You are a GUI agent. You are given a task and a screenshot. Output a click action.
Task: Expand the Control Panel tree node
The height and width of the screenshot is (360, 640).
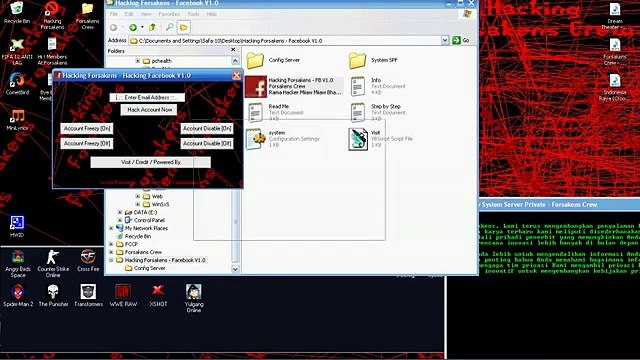tap(120, 220)
